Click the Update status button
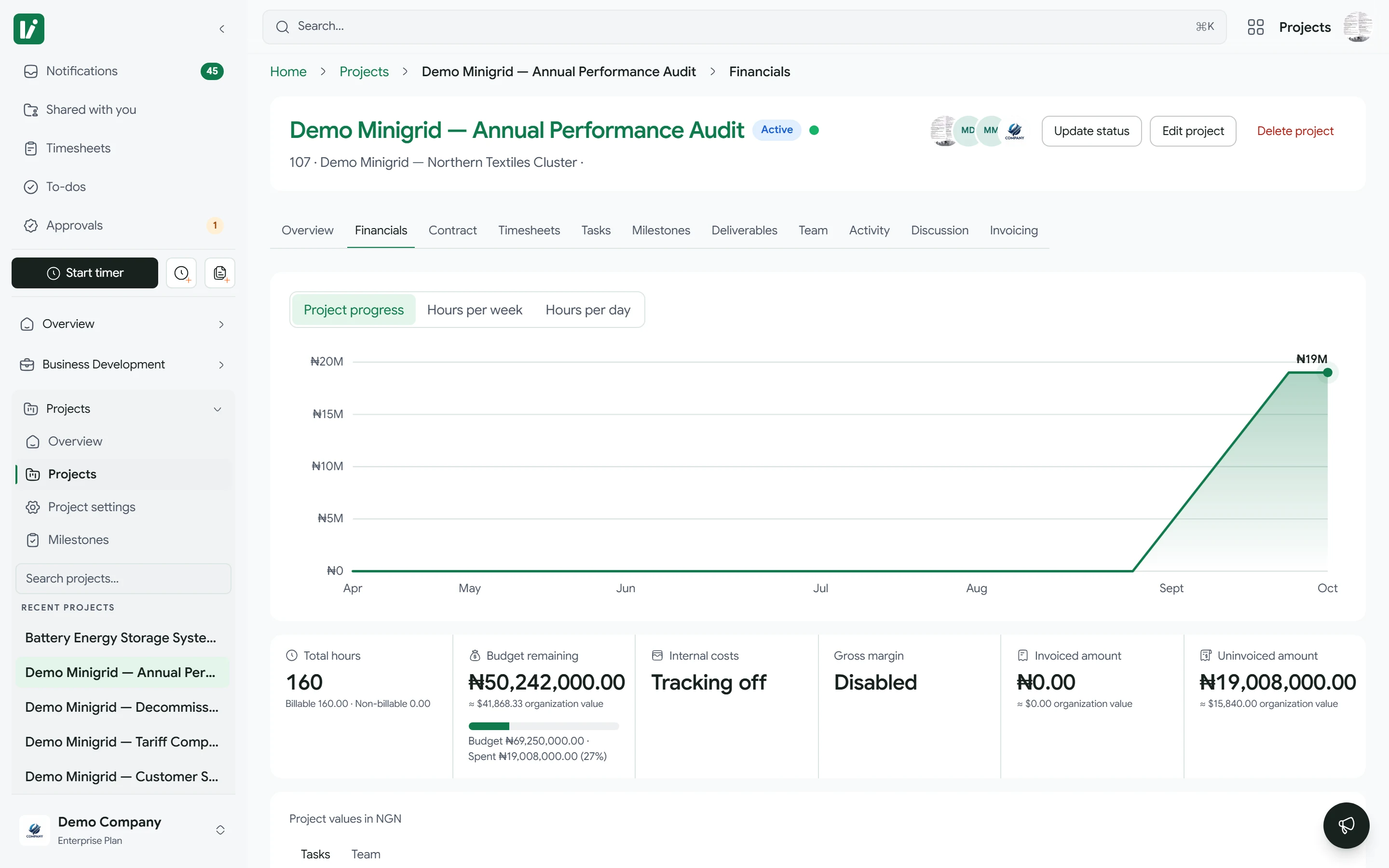 (1091, 131)
